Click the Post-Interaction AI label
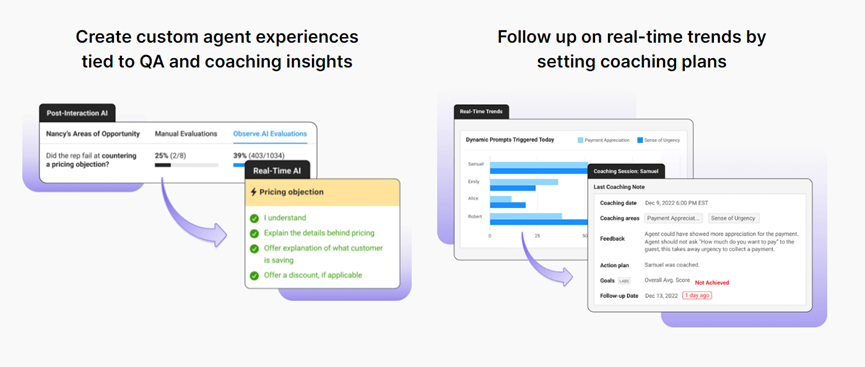865x367 pixels. [77, 112]
